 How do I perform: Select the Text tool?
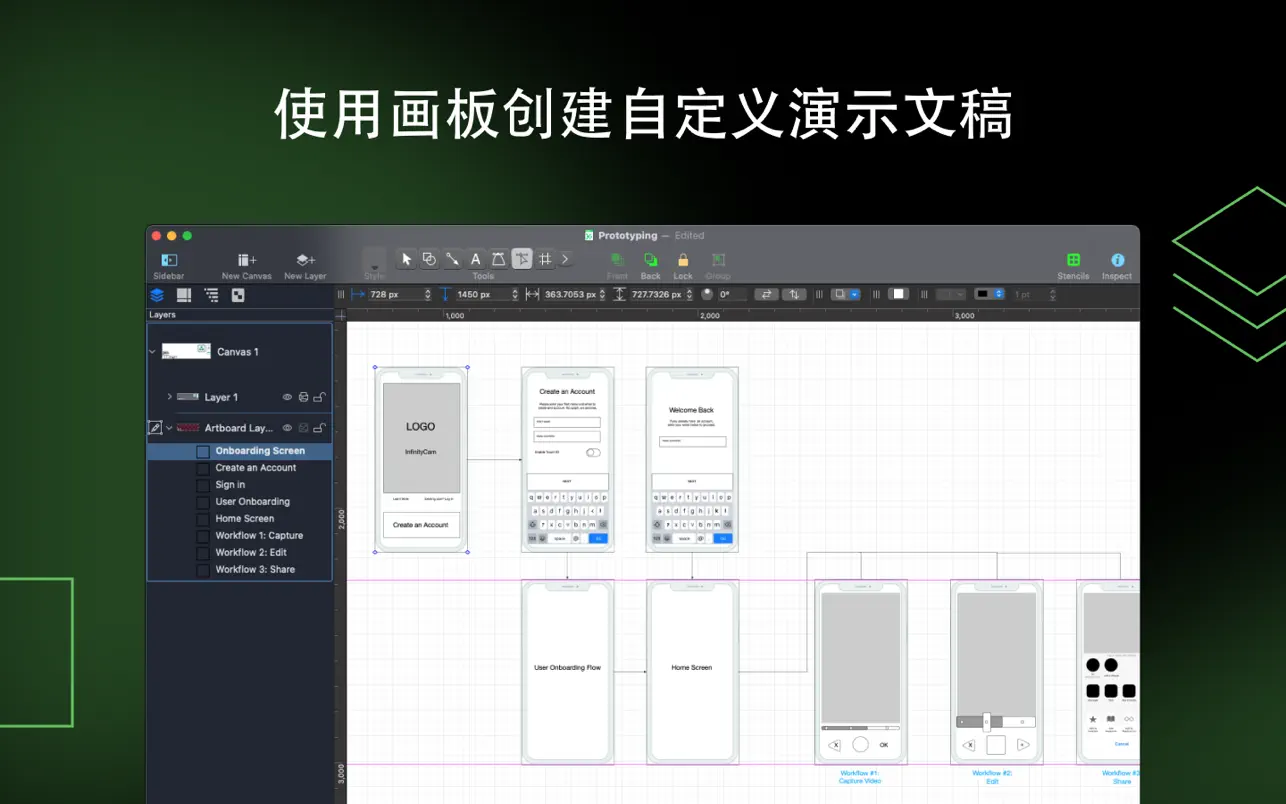pyautogui.click(x=475, y=259)
